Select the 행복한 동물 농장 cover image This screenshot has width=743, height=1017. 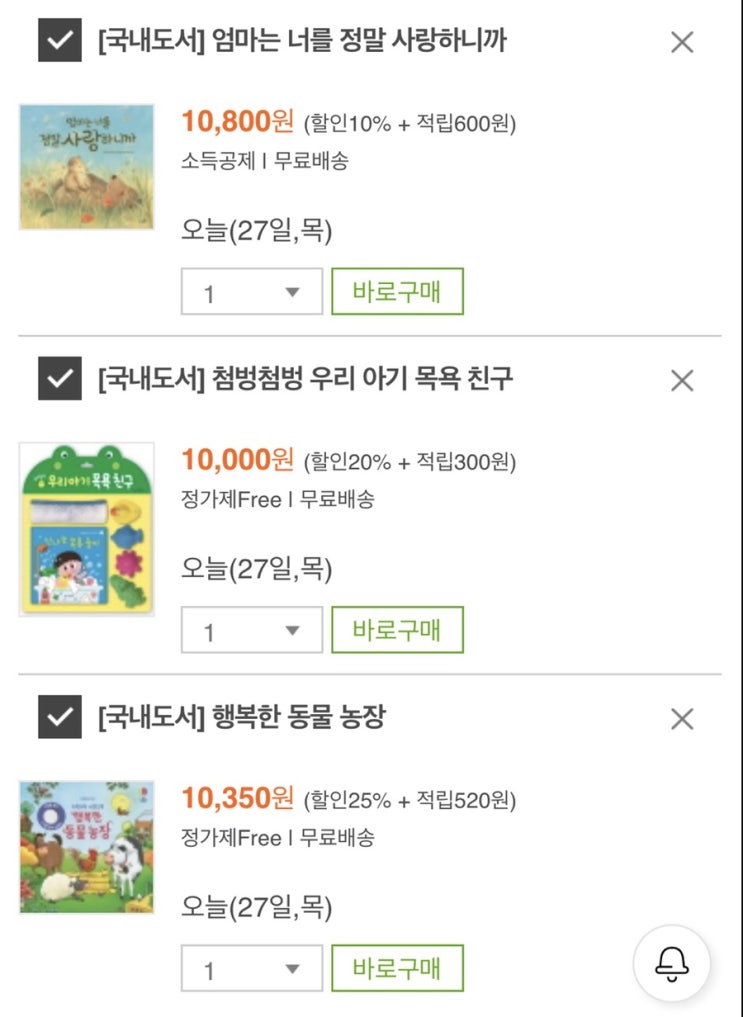(x=87, y=847)
